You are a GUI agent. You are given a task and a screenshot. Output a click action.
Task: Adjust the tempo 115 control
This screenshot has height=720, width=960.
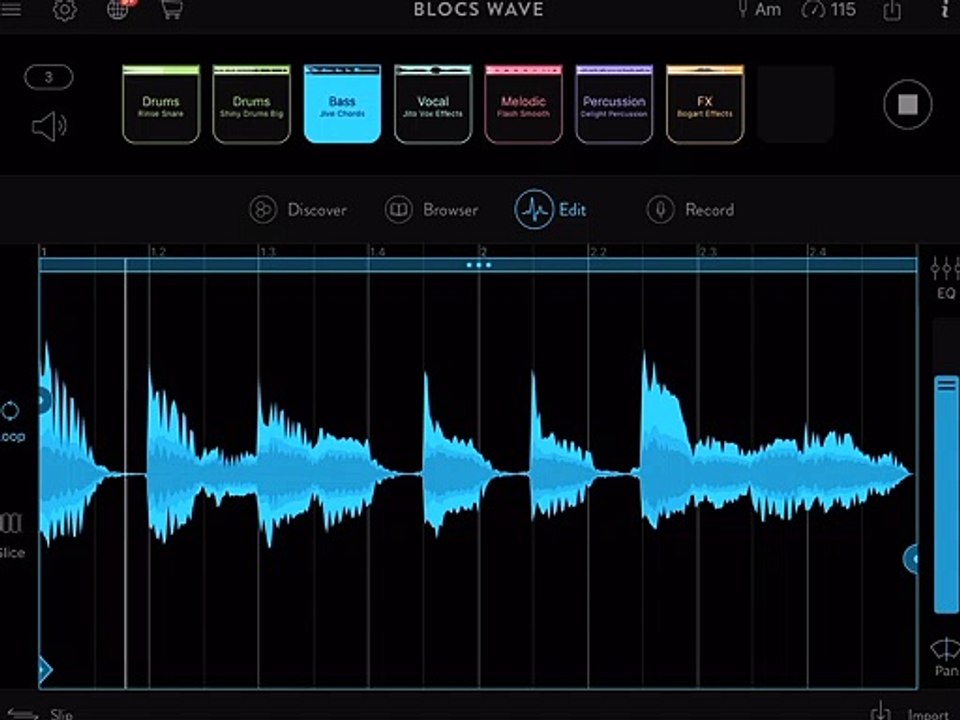click(x=829, y=9)
